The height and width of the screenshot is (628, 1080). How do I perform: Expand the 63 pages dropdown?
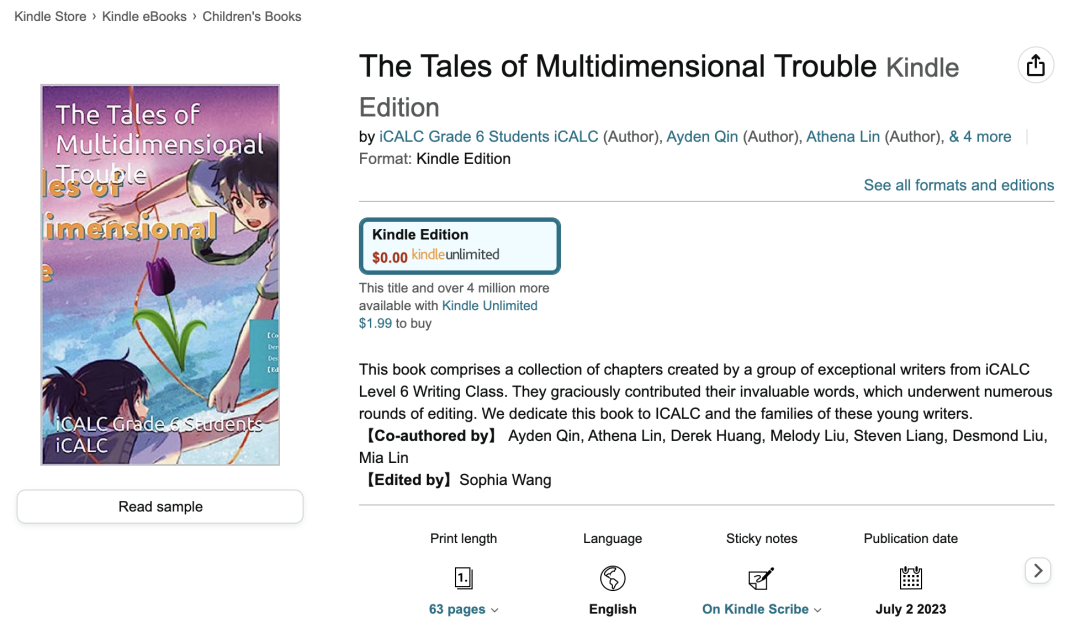coord(464,609)
